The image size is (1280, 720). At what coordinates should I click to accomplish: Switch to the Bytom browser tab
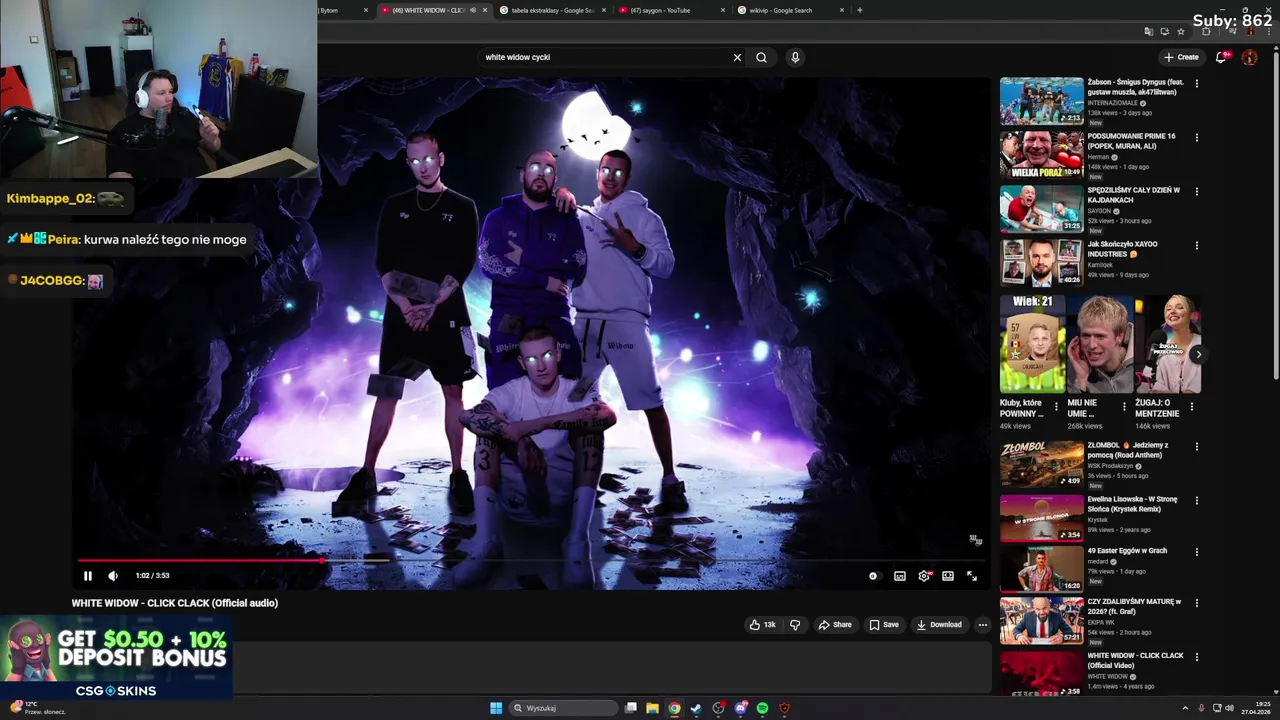point(340,10)
